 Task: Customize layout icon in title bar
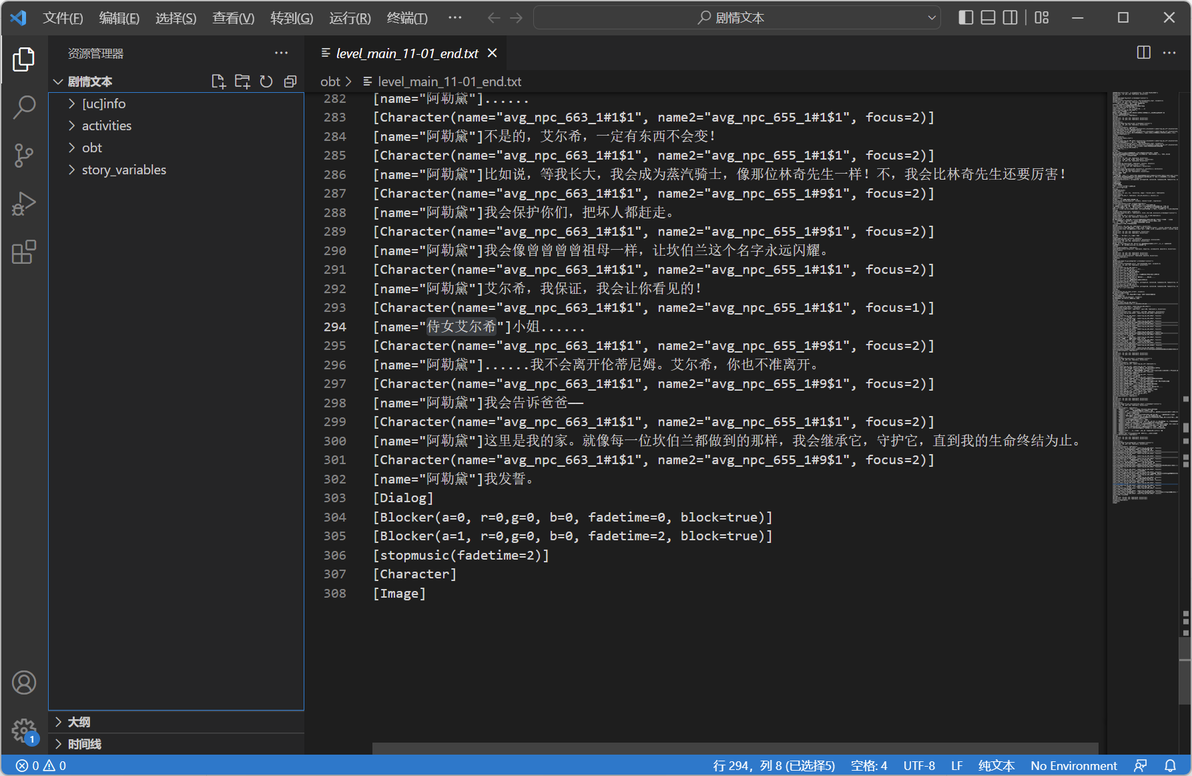point(1041,17)
